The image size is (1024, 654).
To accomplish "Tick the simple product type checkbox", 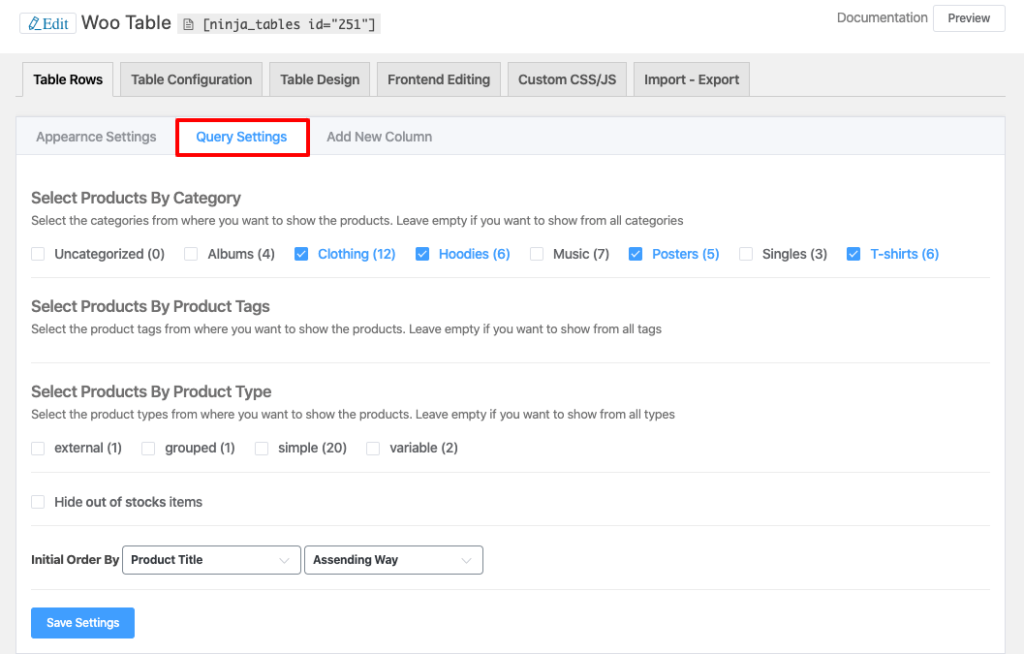I will [261, 448].
